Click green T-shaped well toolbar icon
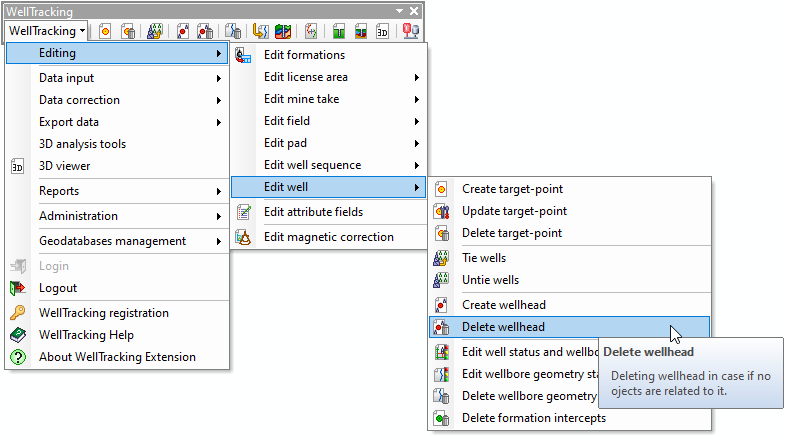 (339, 32)
